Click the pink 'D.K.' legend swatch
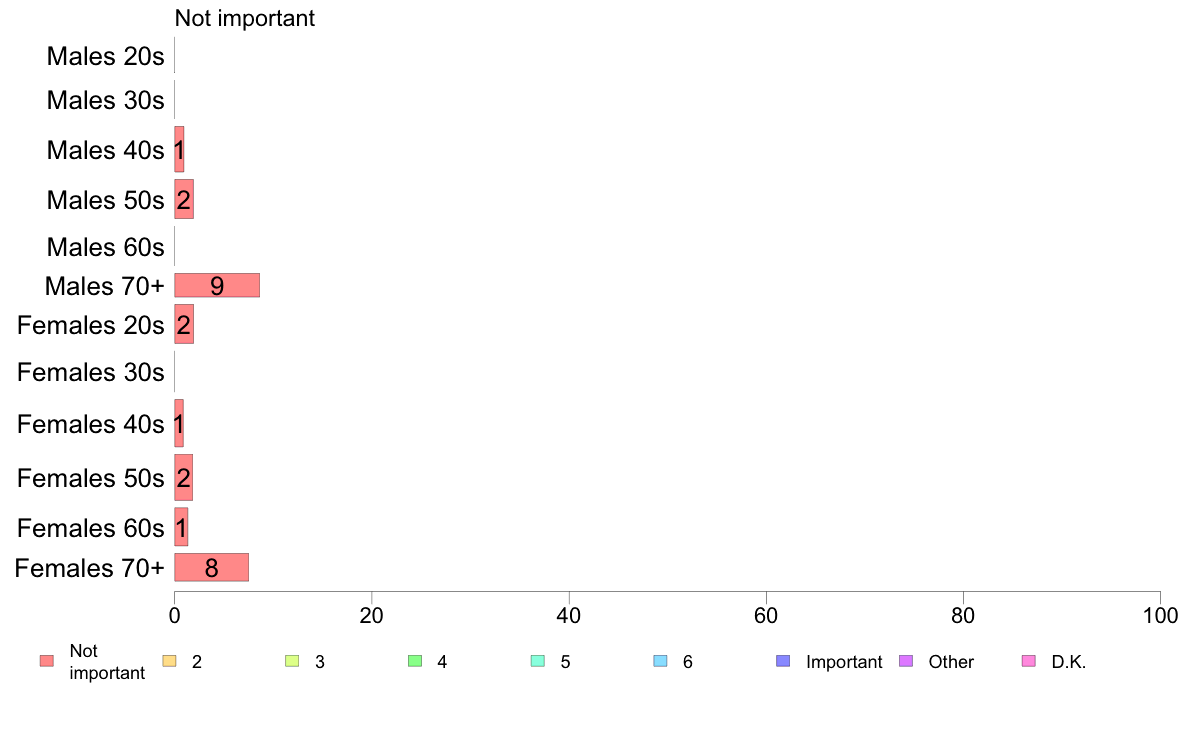1188x736 pixels. point(1029,661)
